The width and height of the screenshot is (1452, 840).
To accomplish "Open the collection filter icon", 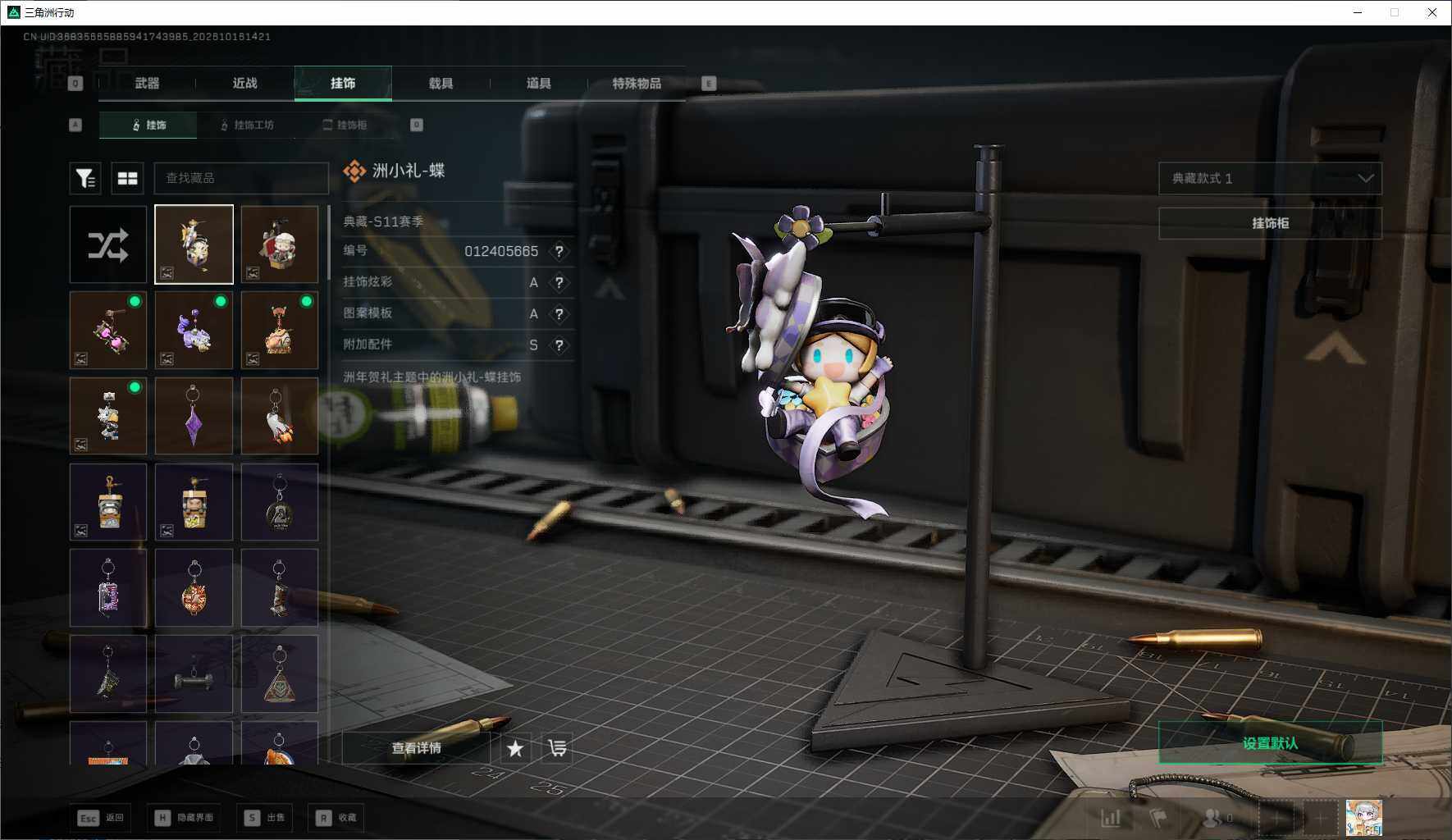I will 85,178.
